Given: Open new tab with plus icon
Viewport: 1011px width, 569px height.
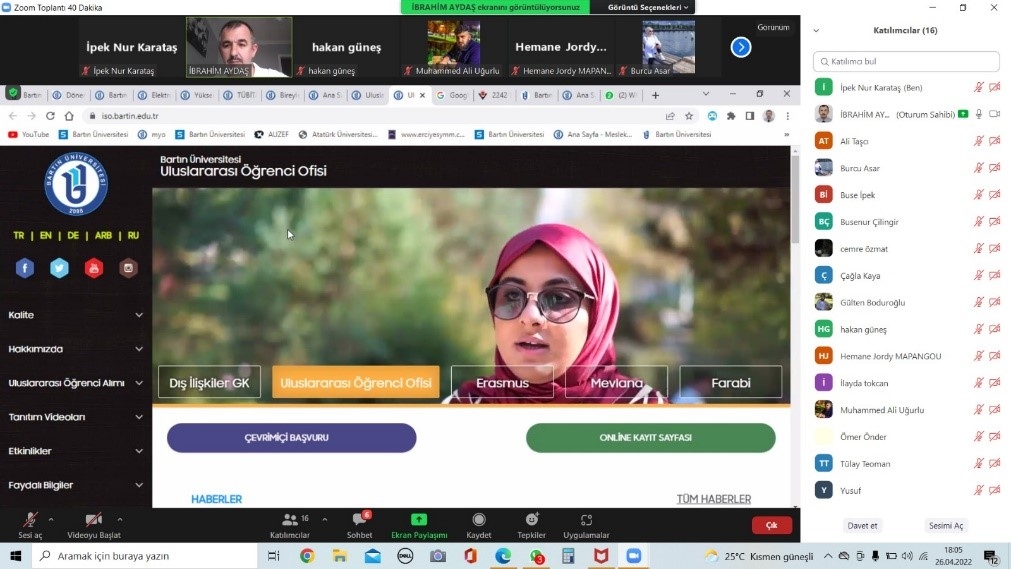Looking at the screenshot, I should tap(656, 95).
